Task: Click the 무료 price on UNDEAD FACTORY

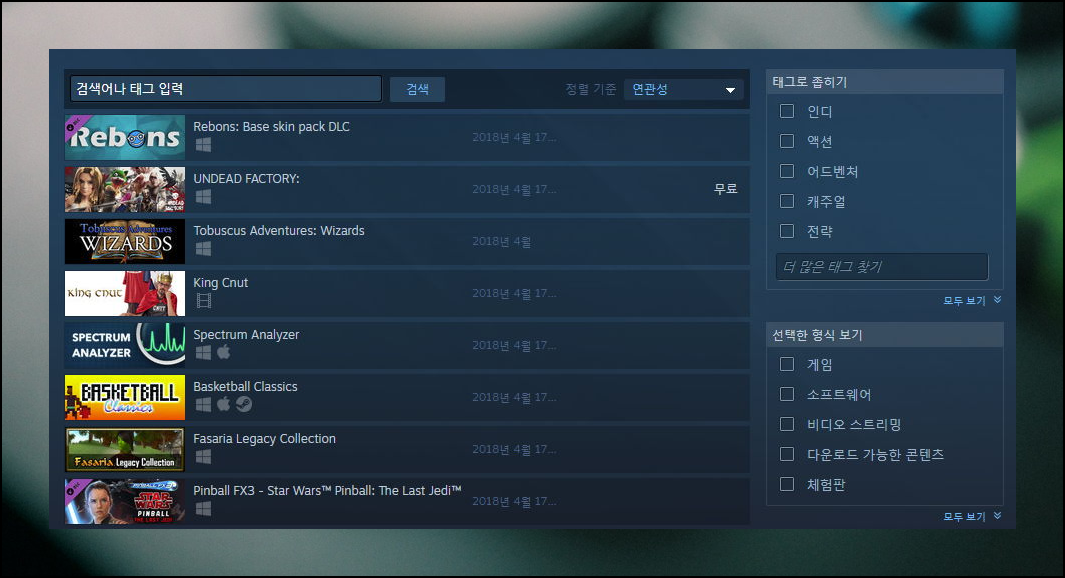Action: coord(725,189)
